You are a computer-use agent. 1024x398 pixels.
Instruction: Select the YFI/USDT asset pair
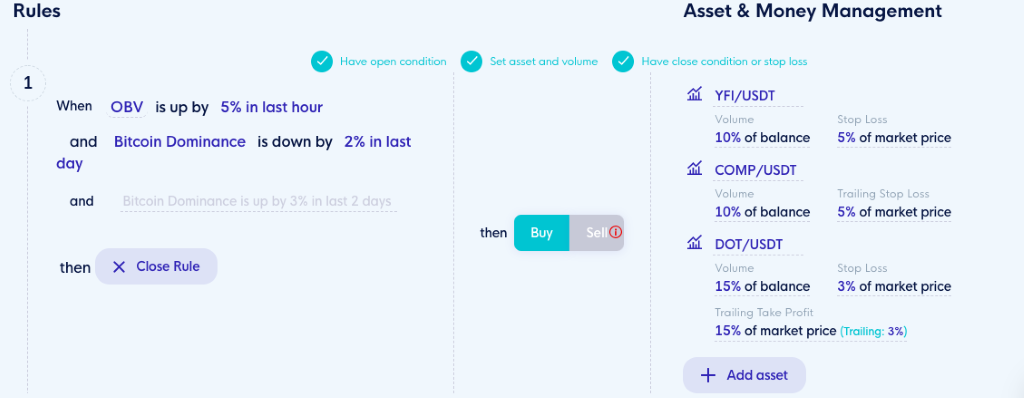tap(744, 96)
